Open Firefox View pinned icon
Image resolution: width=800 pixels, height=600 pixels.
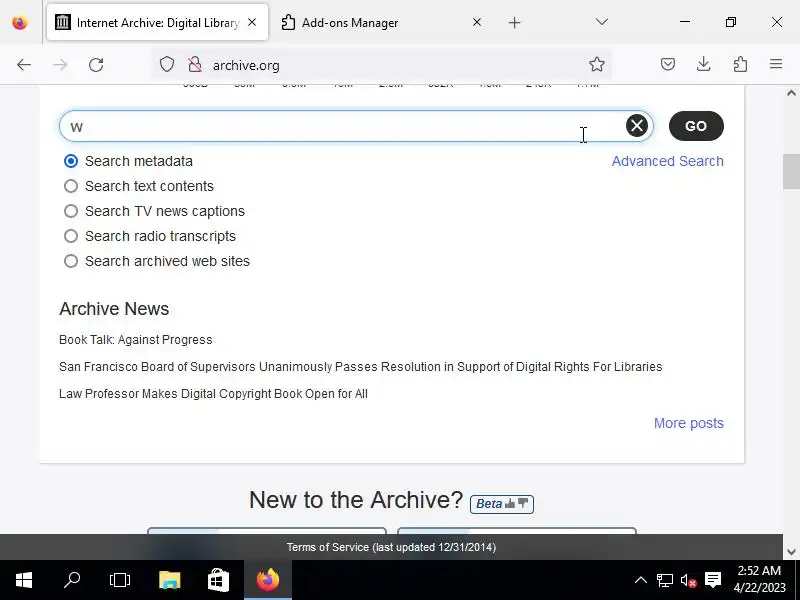20,22
